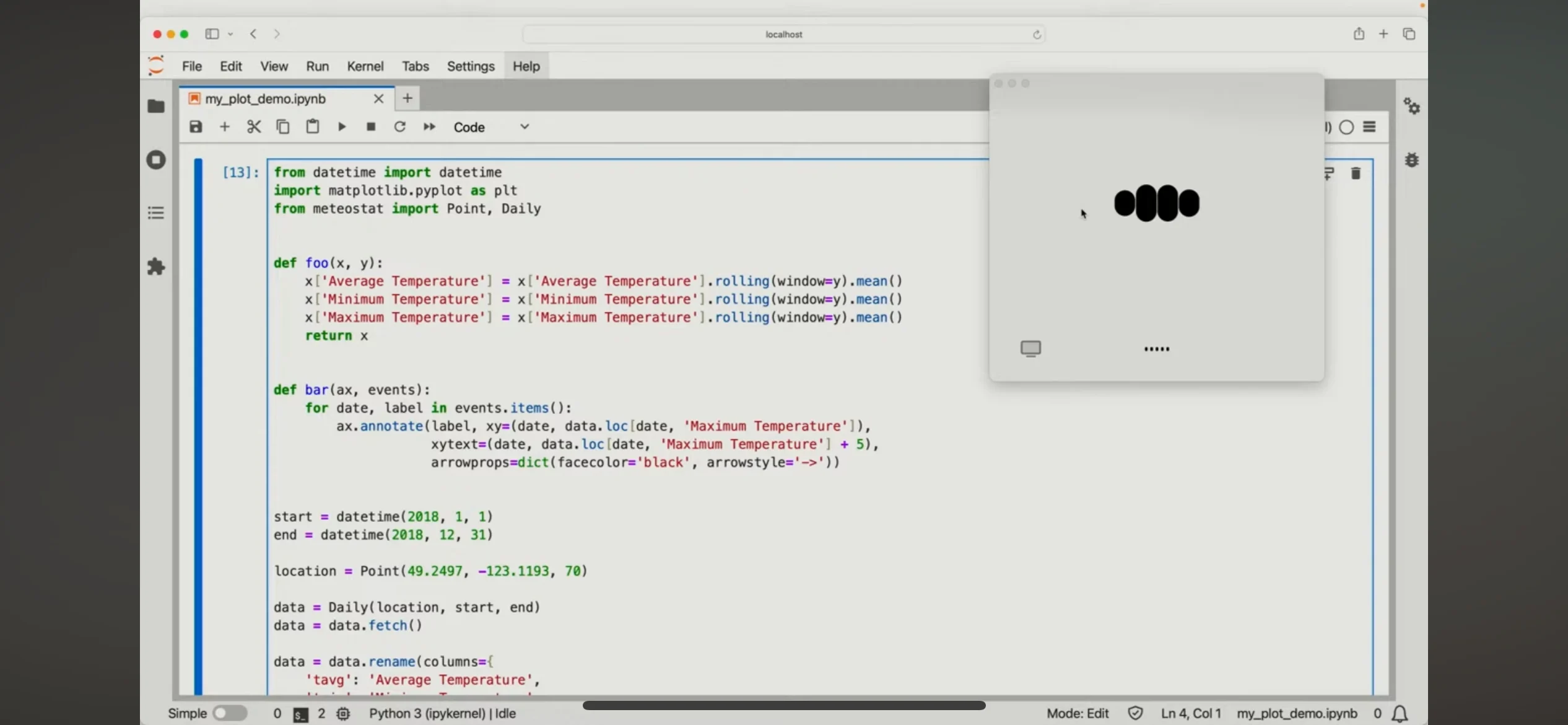Open a new launcher tab with plus

point(407,98)
